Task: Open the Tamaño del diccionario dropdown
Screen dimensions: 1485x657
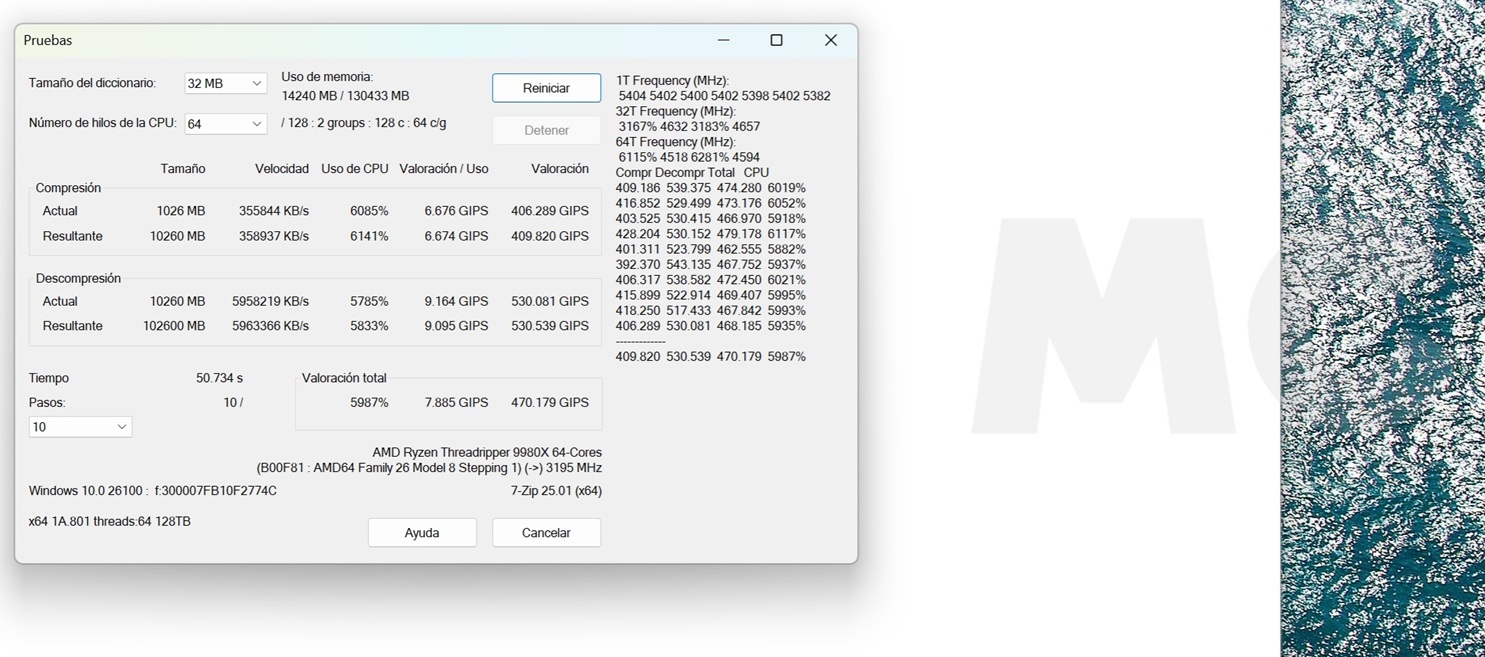Action: point(225,83)
